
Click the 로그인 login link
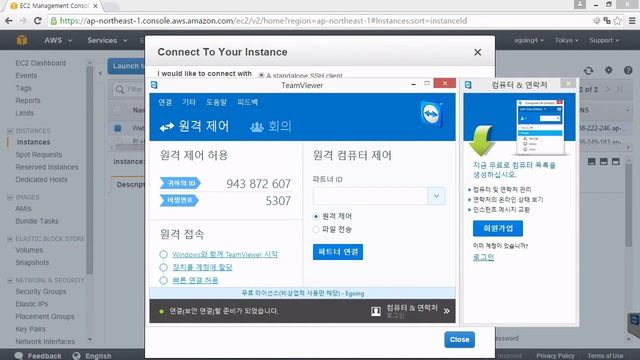point(483,257)
